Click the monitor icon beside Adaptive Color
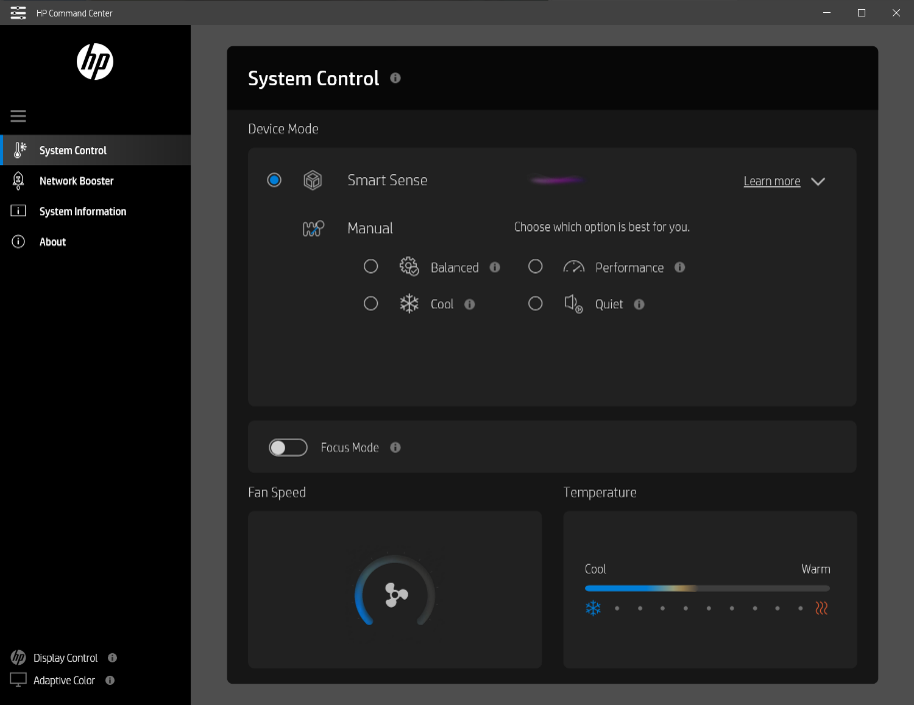 (18, 680)
